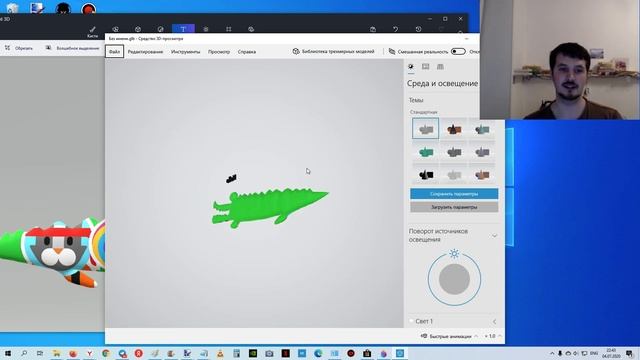The height and width of the screenshot is (360, 640).
Task: Open the Файл menu in 3D Viewer
Action: coord(114,52)
